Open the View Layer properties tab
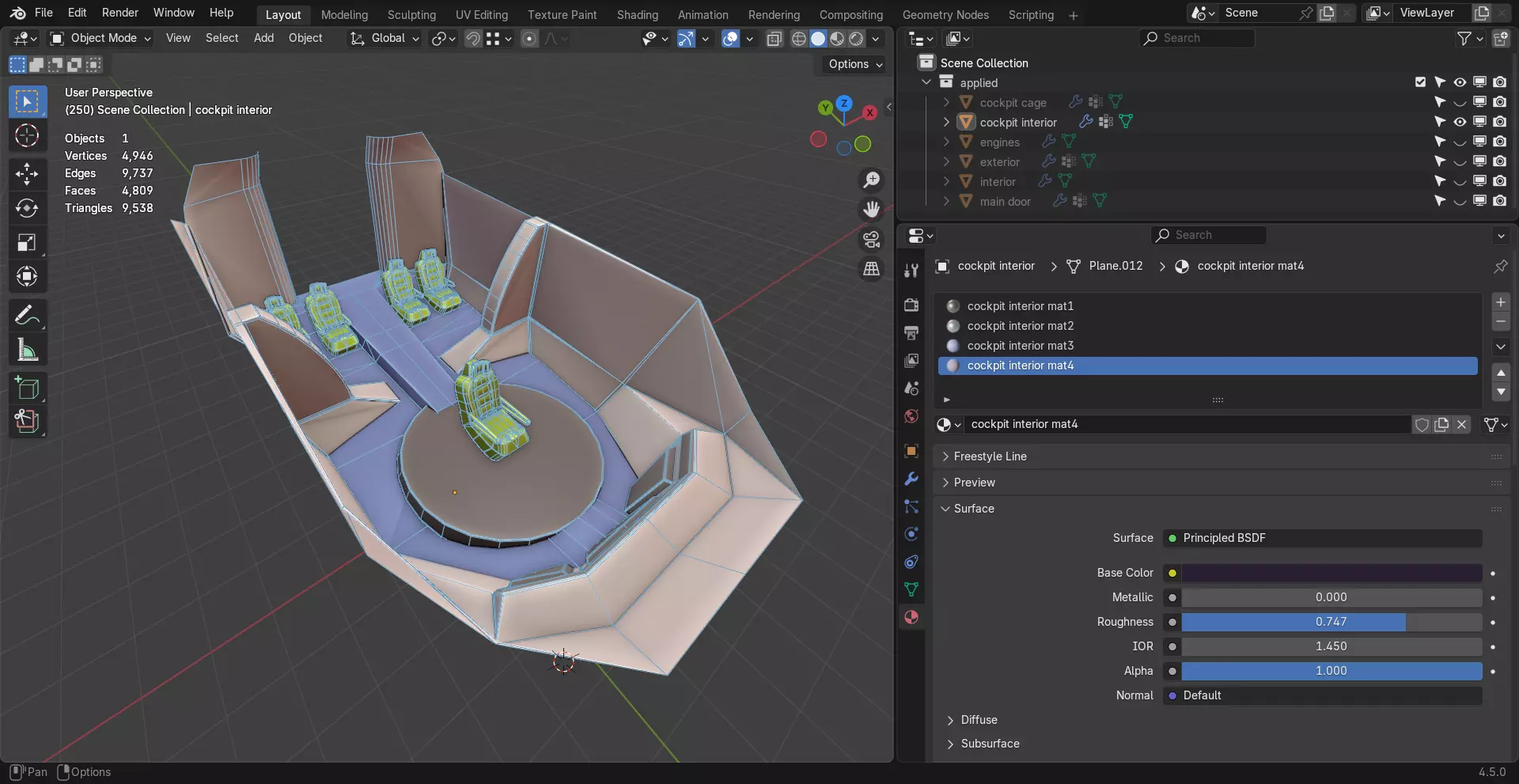 911,361
